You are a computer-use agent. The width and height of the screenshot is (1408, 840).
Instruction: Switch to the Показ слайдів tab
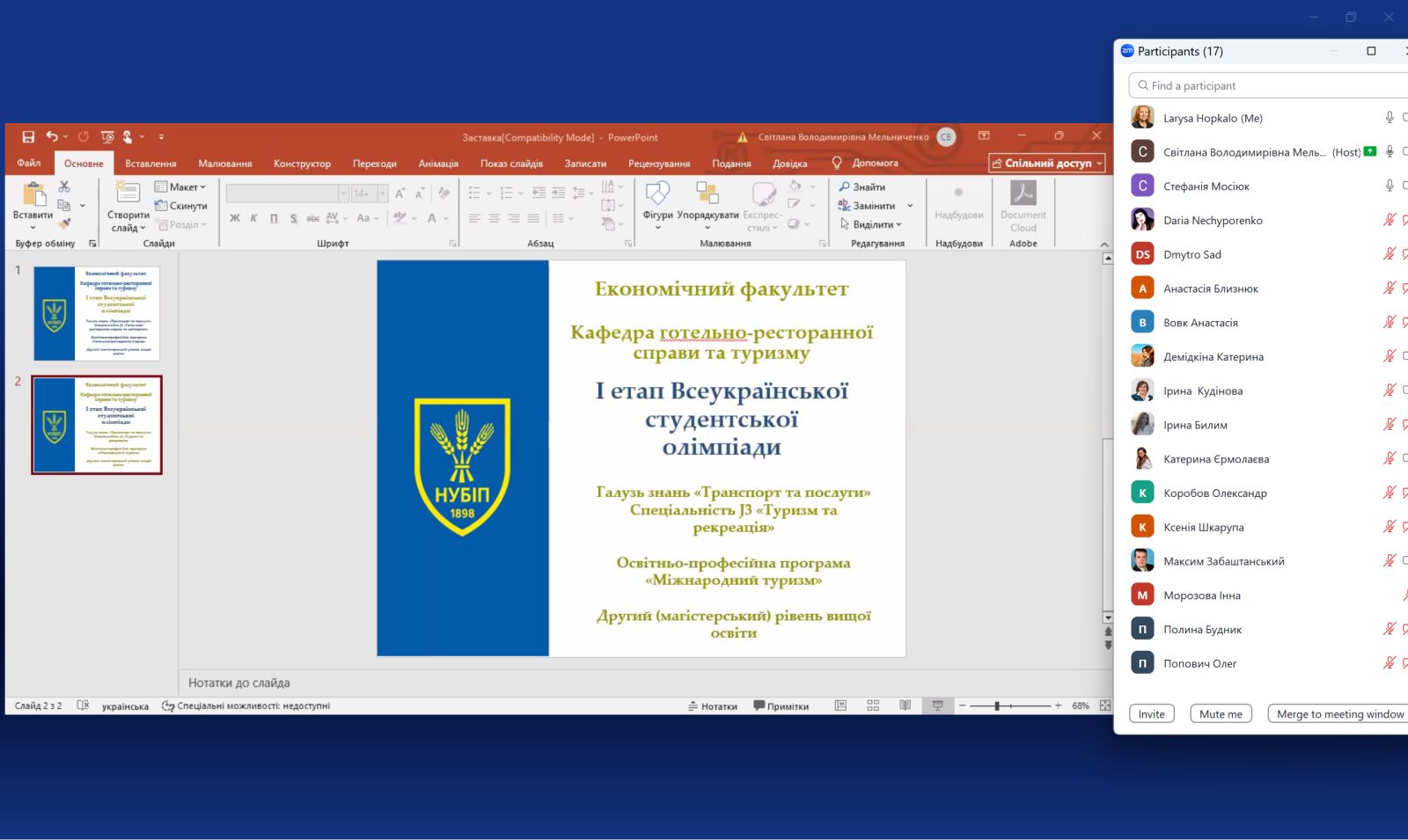(x=511, y=164)
